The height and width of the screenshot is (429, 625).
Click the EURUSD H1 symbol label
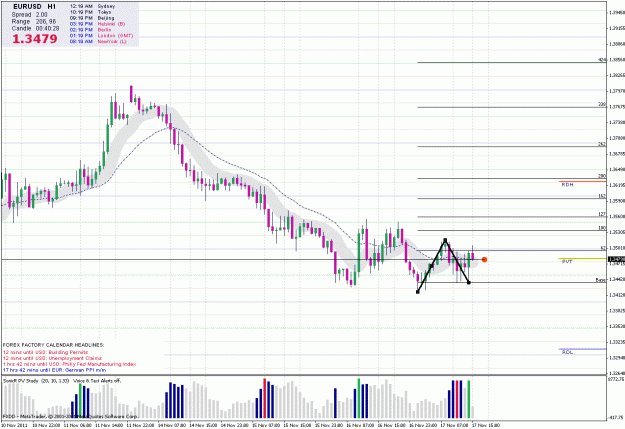click(35, 6)
